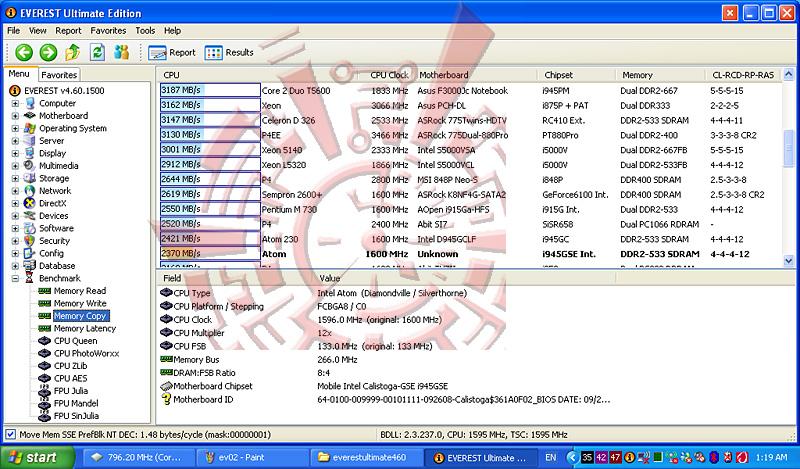Sort by the CPU Clock column header
The height and width of the screenshot is (469, 800).
pyautogui.click(x=389, y=75)
